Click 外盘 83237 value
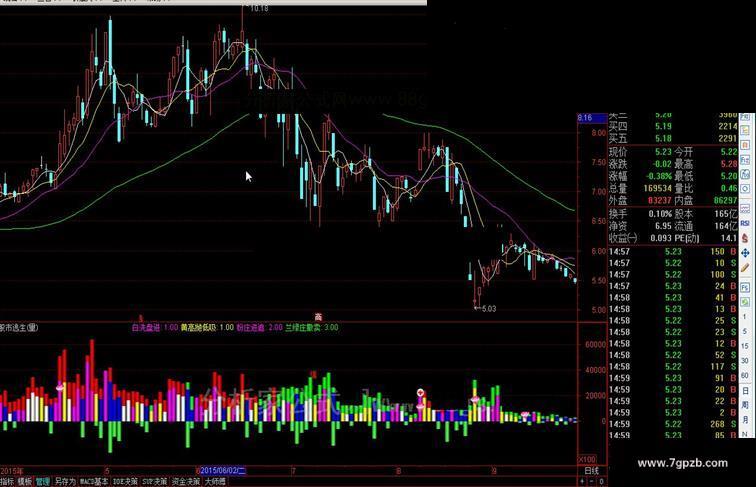The height and width of the screenshot is (487, 756). [x=660, y=200]
